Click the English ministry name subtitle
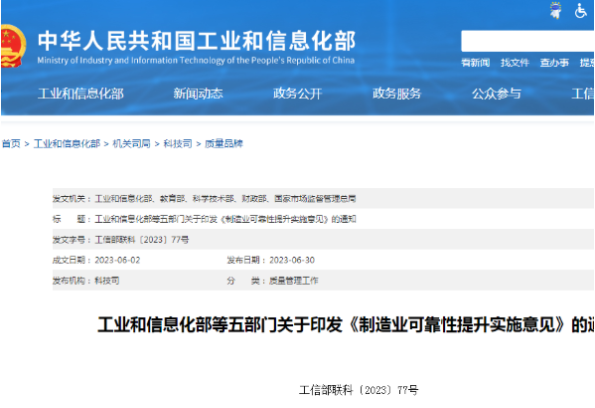The height and width of the screenshot is (408, 595). pyautogui.click(x=196, y=60)
